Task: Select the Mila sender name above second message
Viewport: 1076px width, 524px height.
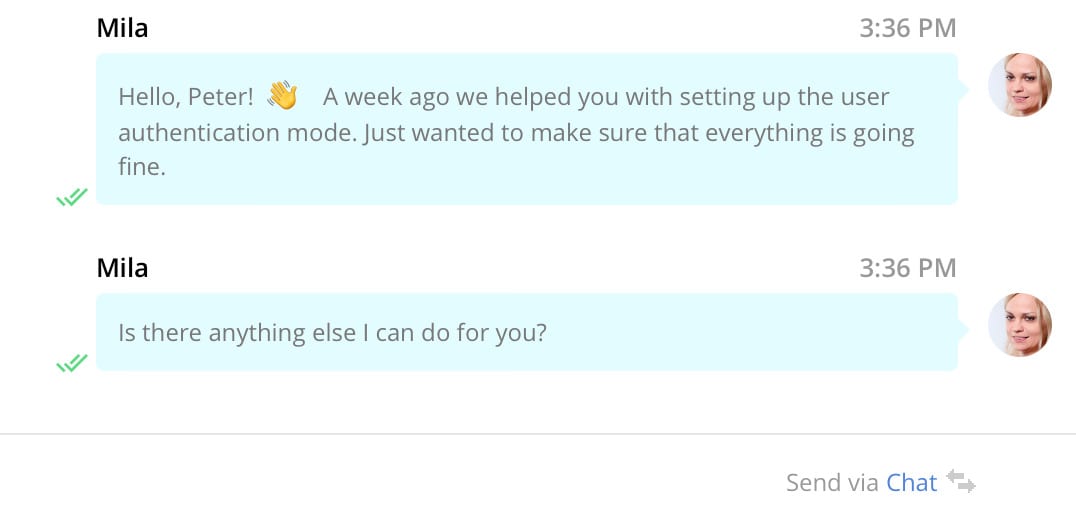Action: [x=122, y=268]
